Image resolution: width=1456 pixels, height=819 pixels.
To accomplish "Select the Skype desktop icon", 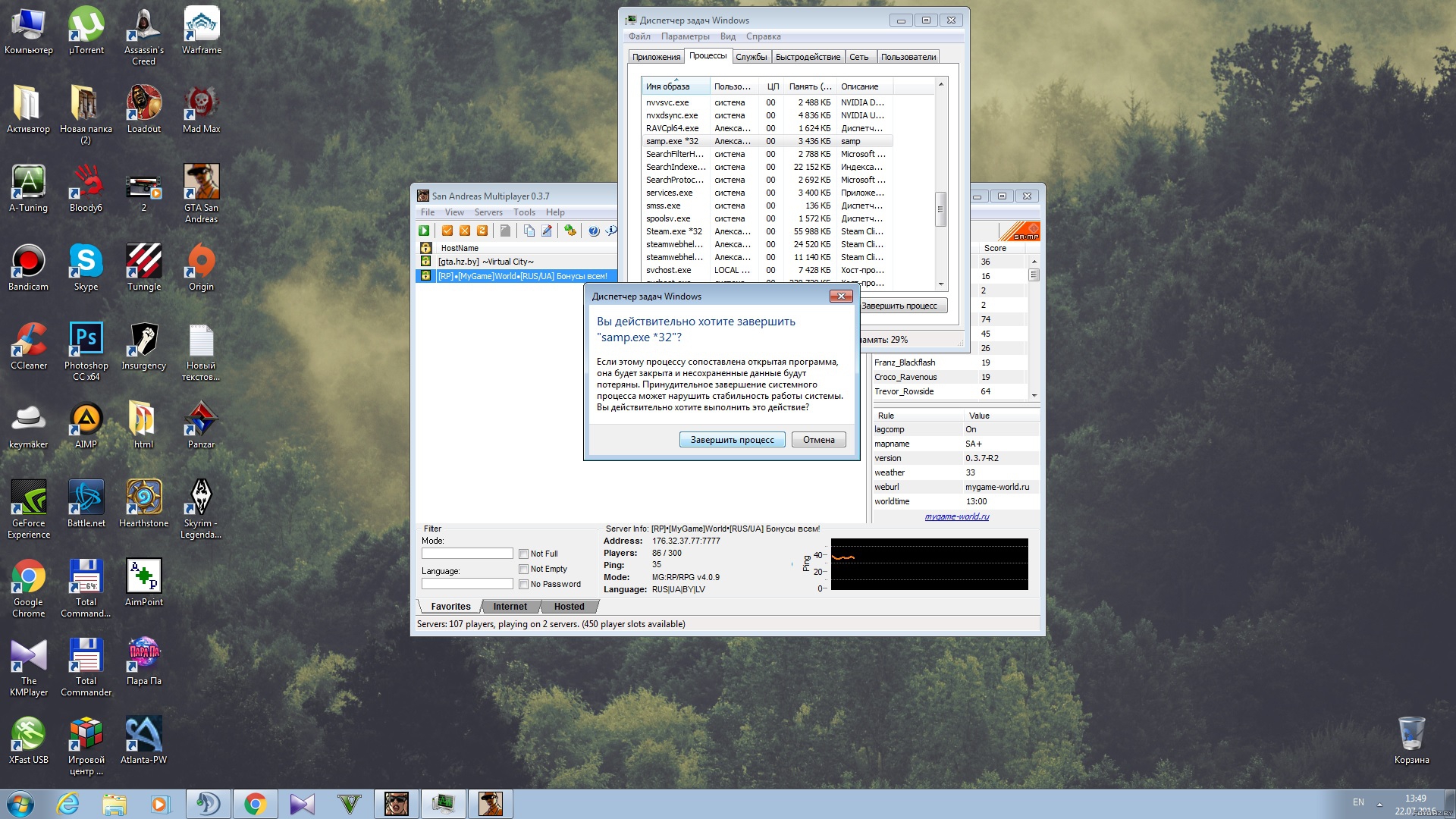I will click(x=86, y=268).
